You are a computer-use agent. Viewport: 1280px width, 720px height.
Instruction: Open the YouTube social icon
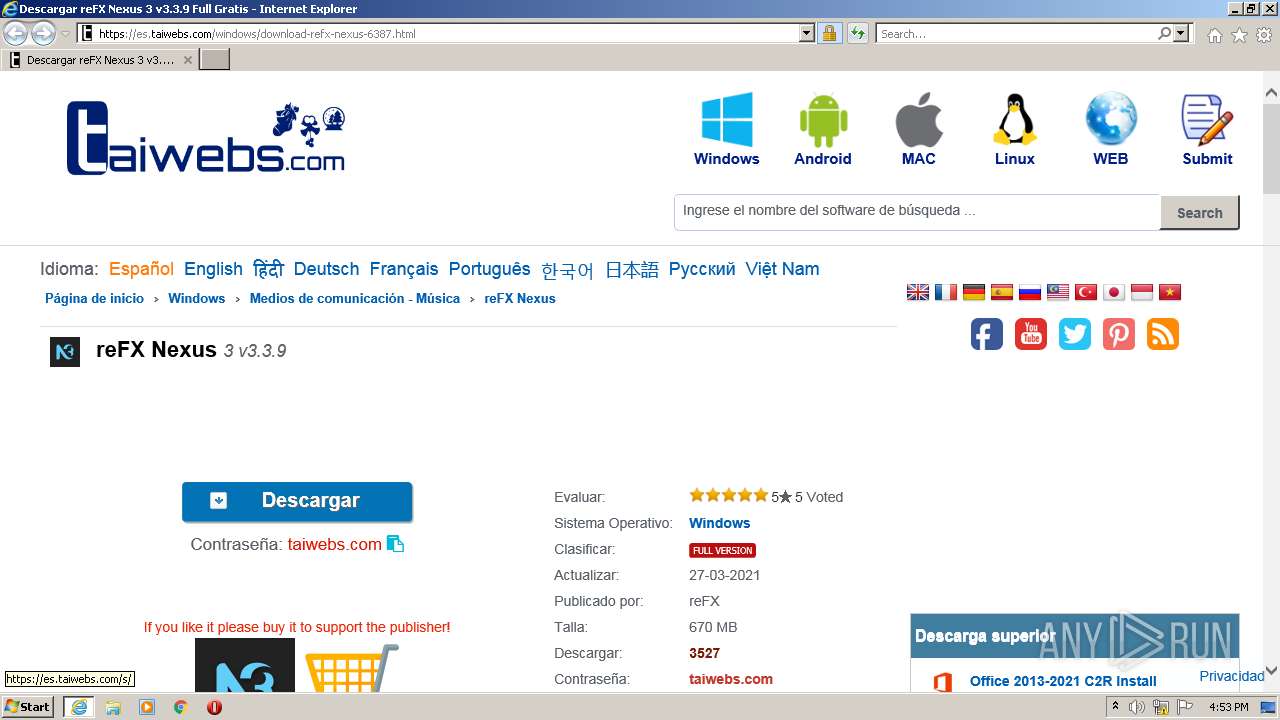pos(1031,334)
